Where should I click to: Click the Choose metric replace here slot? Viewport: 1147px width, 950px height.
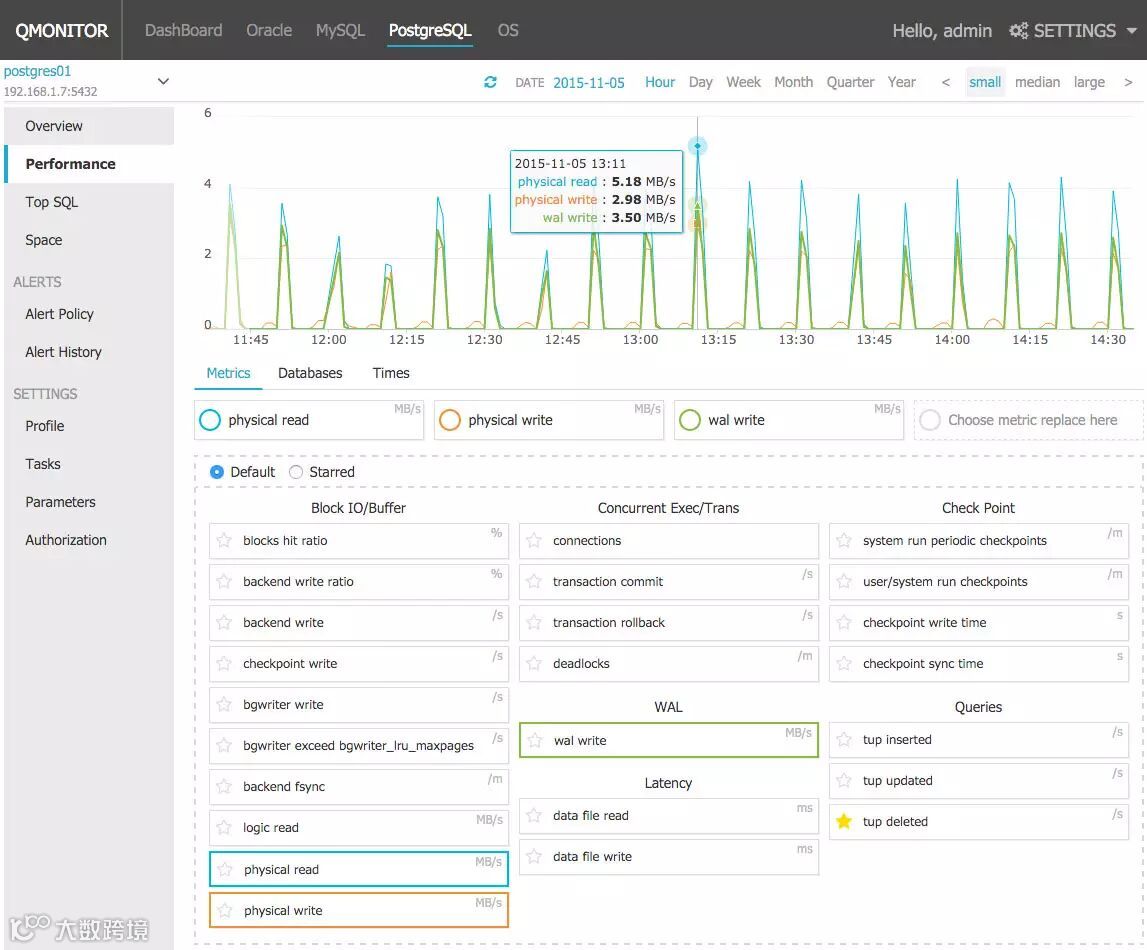tap(1028, 420)
